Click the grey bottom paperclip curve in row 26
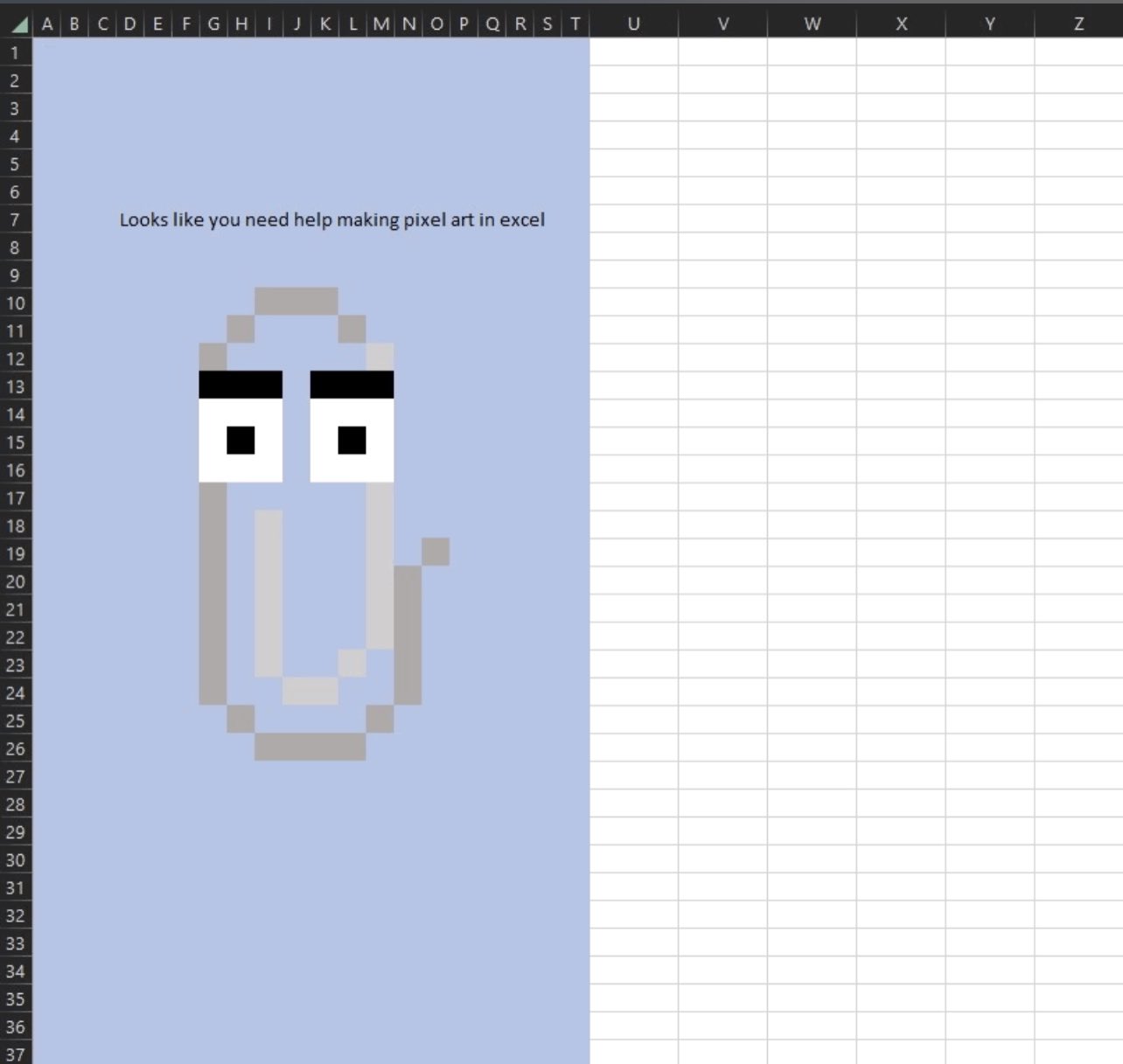This screenshot has width=1123, height=1064. (x=310, y=747)
